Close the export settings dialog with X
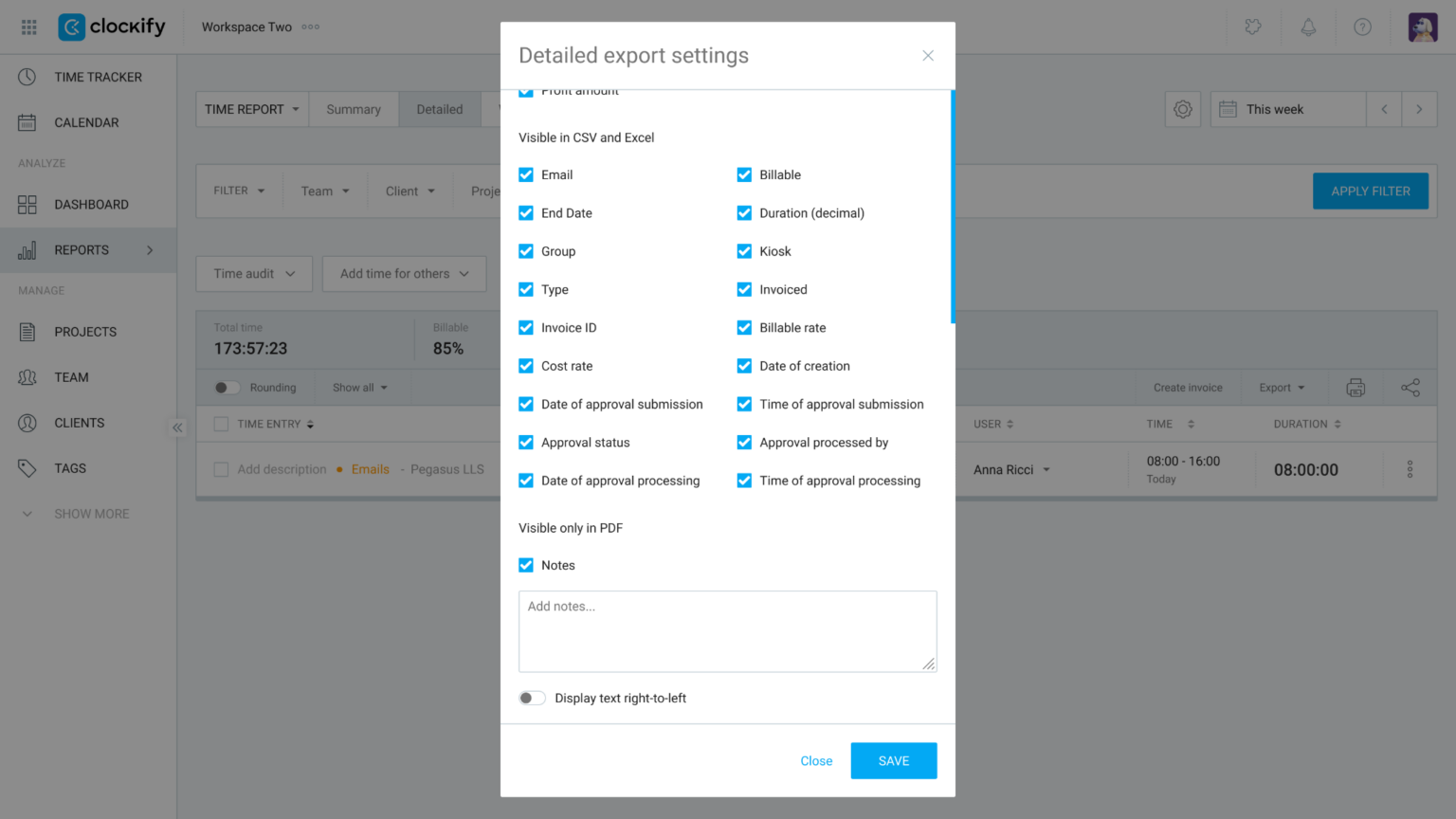The width and height of the screenshot is (1456, 819). click(x=928, y=56)
